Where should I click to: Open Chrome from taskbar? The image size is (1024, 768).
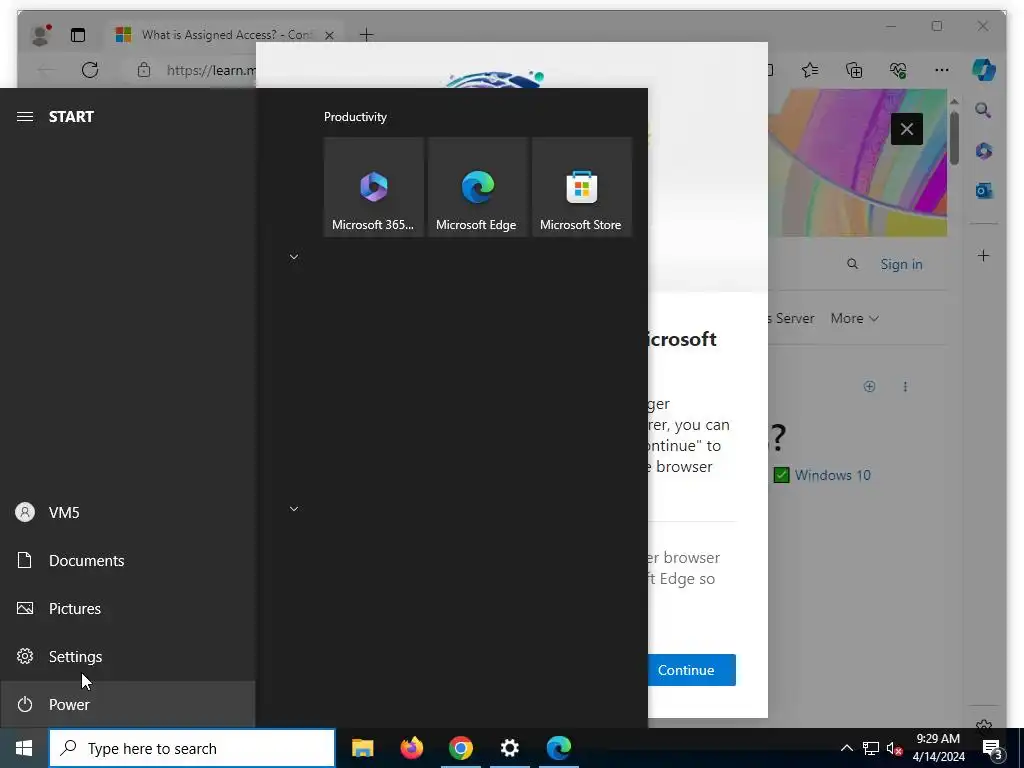point(460,748)
